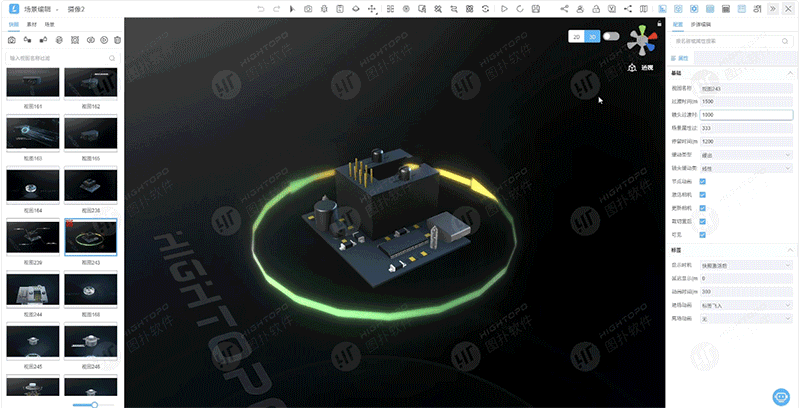
Task: Open the 缓动类型 easing dropdown
Action: coord(746,155)
